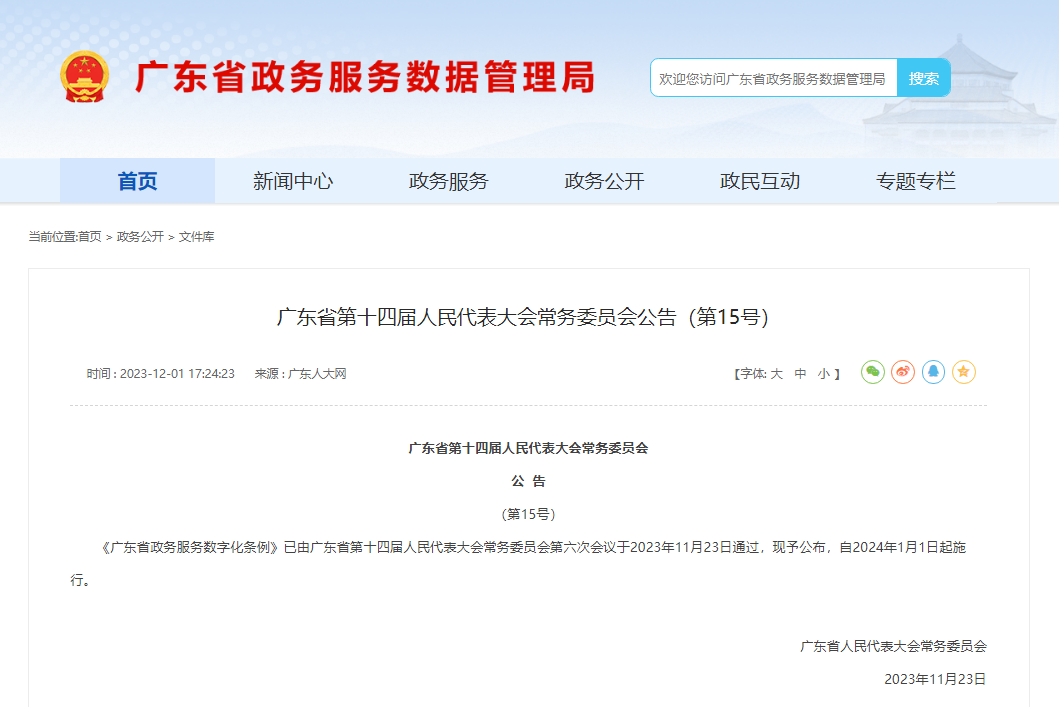Viewport: 1059px width, 707px height.
Task: Set article font size to 小
Action: click(x=825, y=371)
